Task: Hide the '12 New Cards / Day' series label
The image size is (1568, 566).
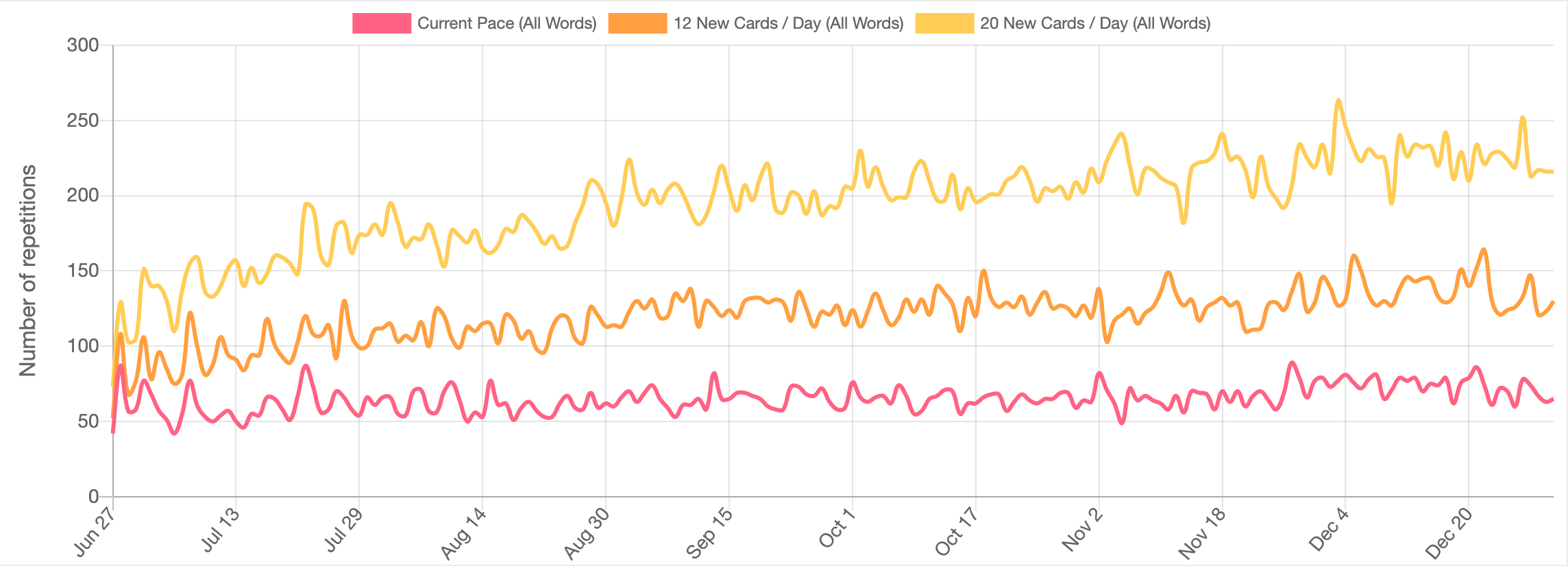Action: [x=788, y=23]
